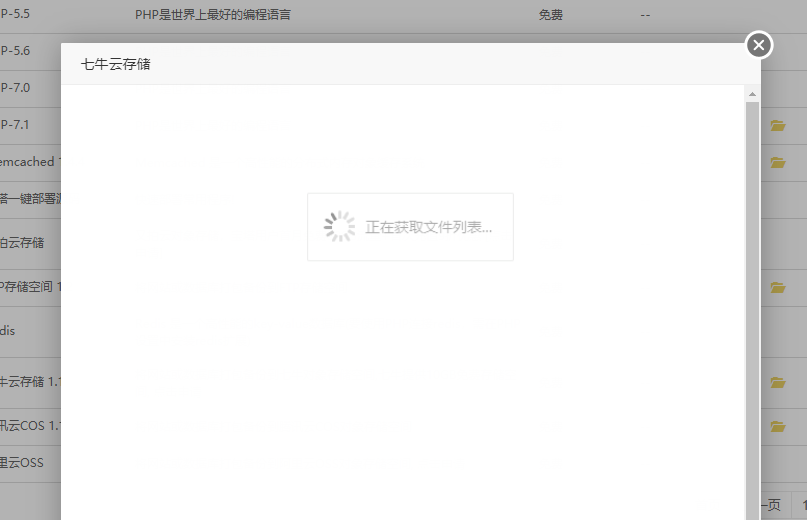Select the PHP-5.6 row label
The width and height of the screenshot is (807, 520).
click(x=15, y=51)
